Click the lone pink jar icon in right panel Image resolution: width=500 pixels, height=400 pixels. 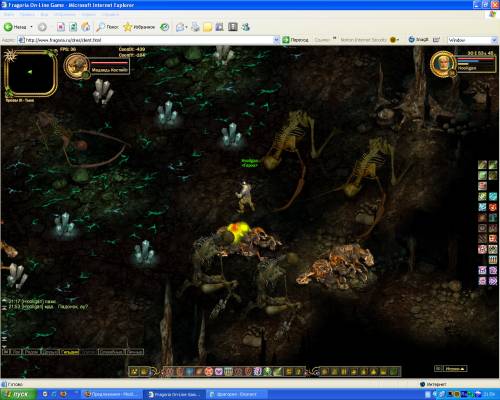482,186
